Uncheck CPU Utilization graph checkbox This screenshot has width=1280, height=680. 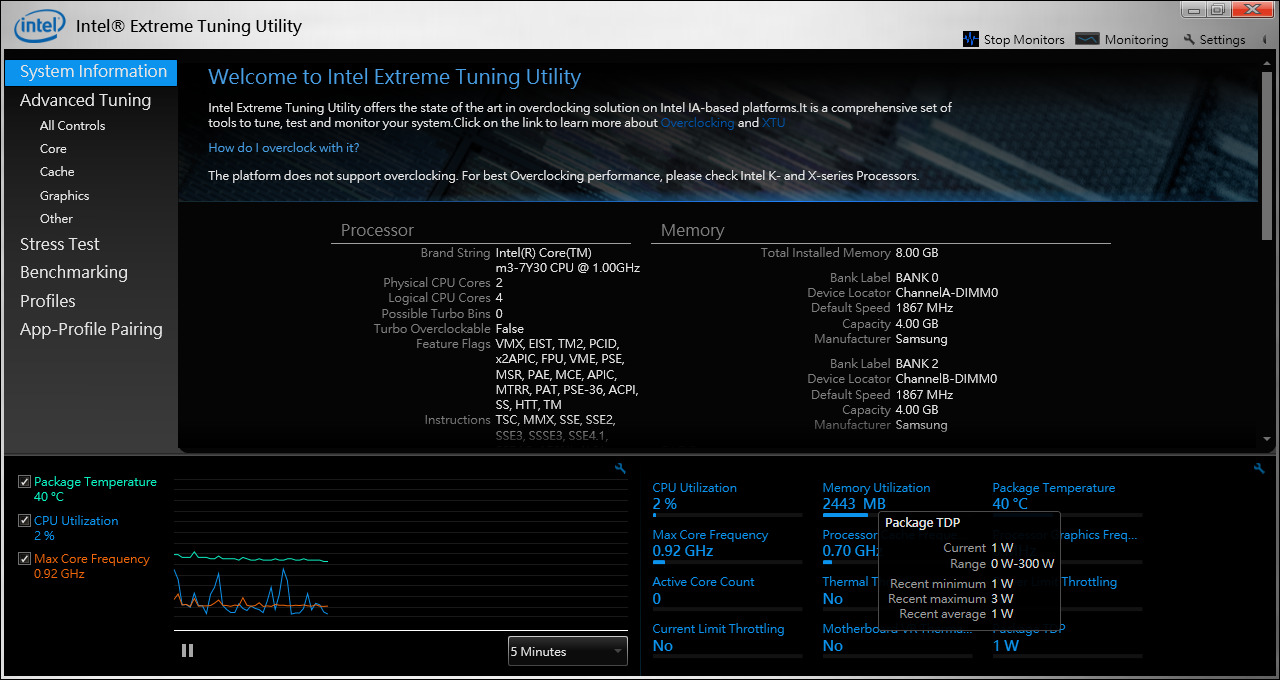tap(25, 521)
